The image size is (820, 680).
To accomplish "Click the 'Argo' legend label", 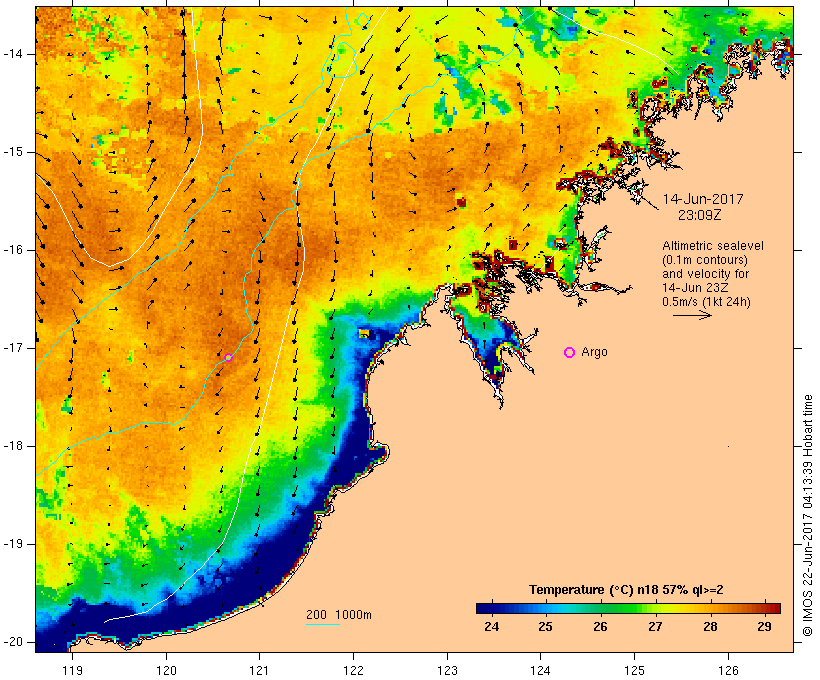I will pyautogui.click(x=595, y=352).
